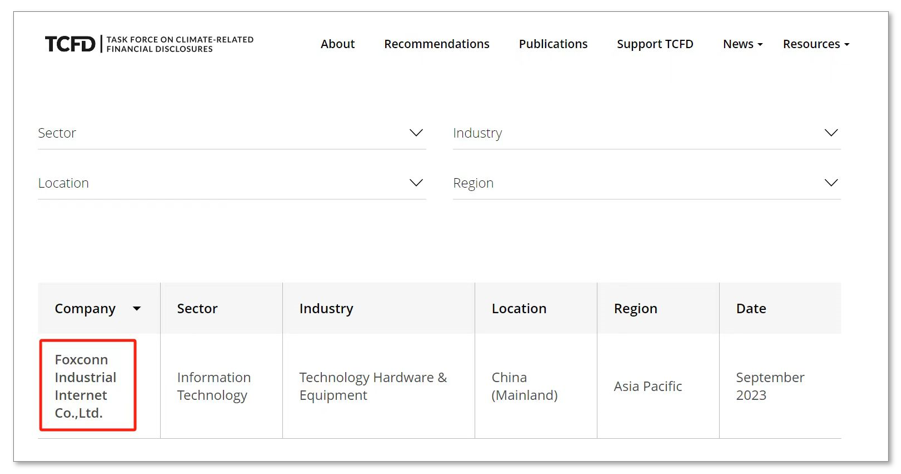Click the TCFD logo
The width and height of the screenshot is (901, 474).
(x=148, y=44)
